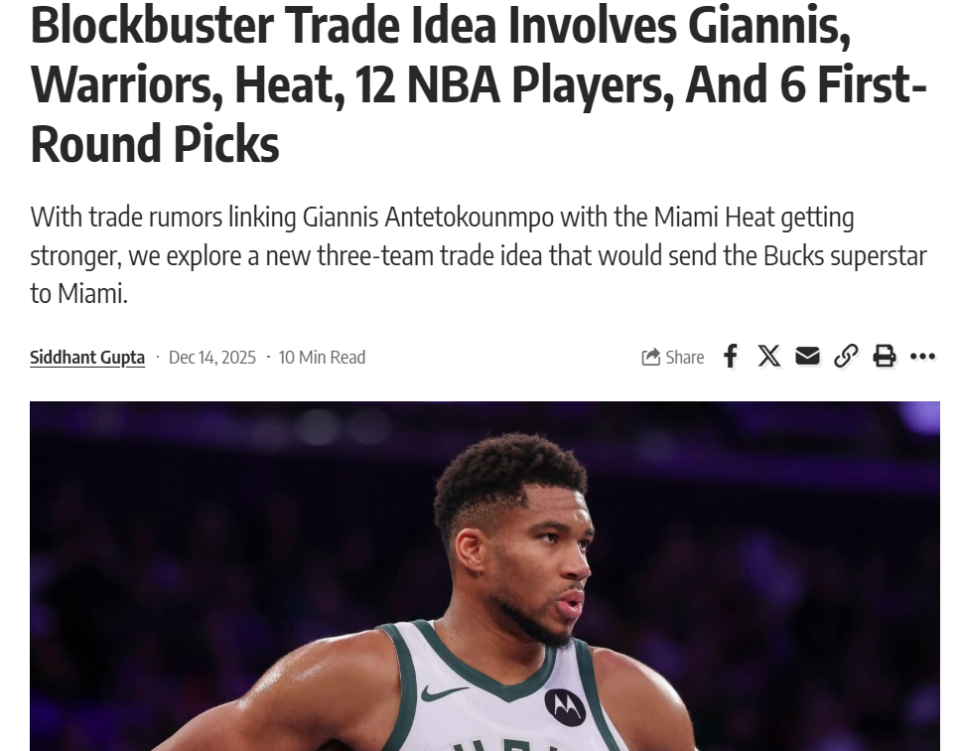Copy the article link via chain icon
The height and width of the screenshot is (751, 960).
click(846, 356)
